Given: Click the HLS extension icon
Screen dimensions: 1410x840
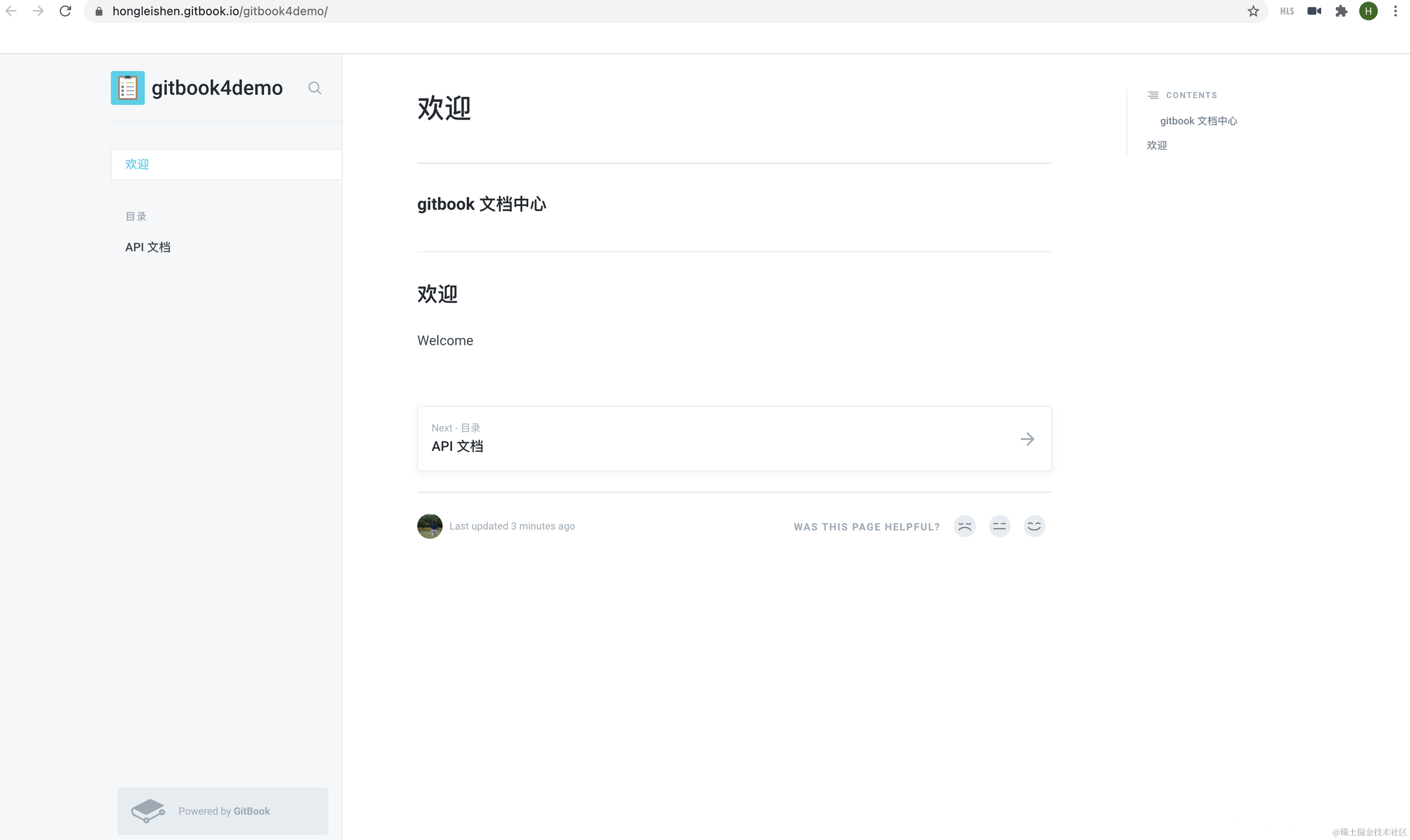Looking at the screenshot, I should point(1287,11).
